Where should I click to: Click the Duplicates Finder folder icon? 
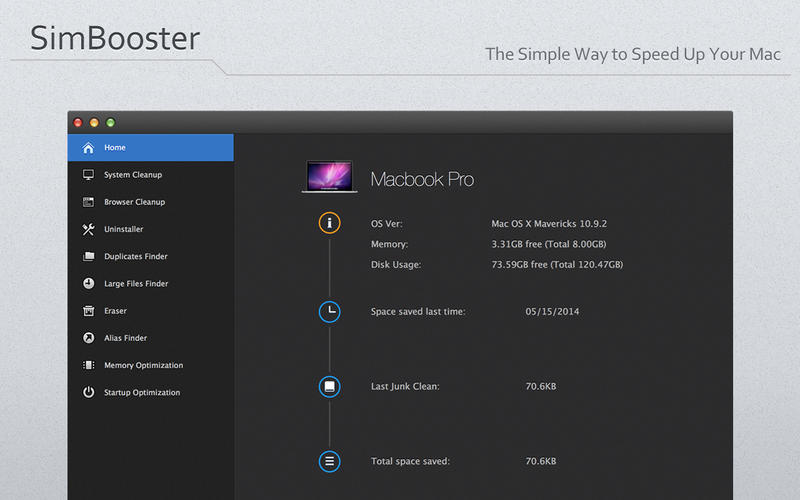coord(88,257)
